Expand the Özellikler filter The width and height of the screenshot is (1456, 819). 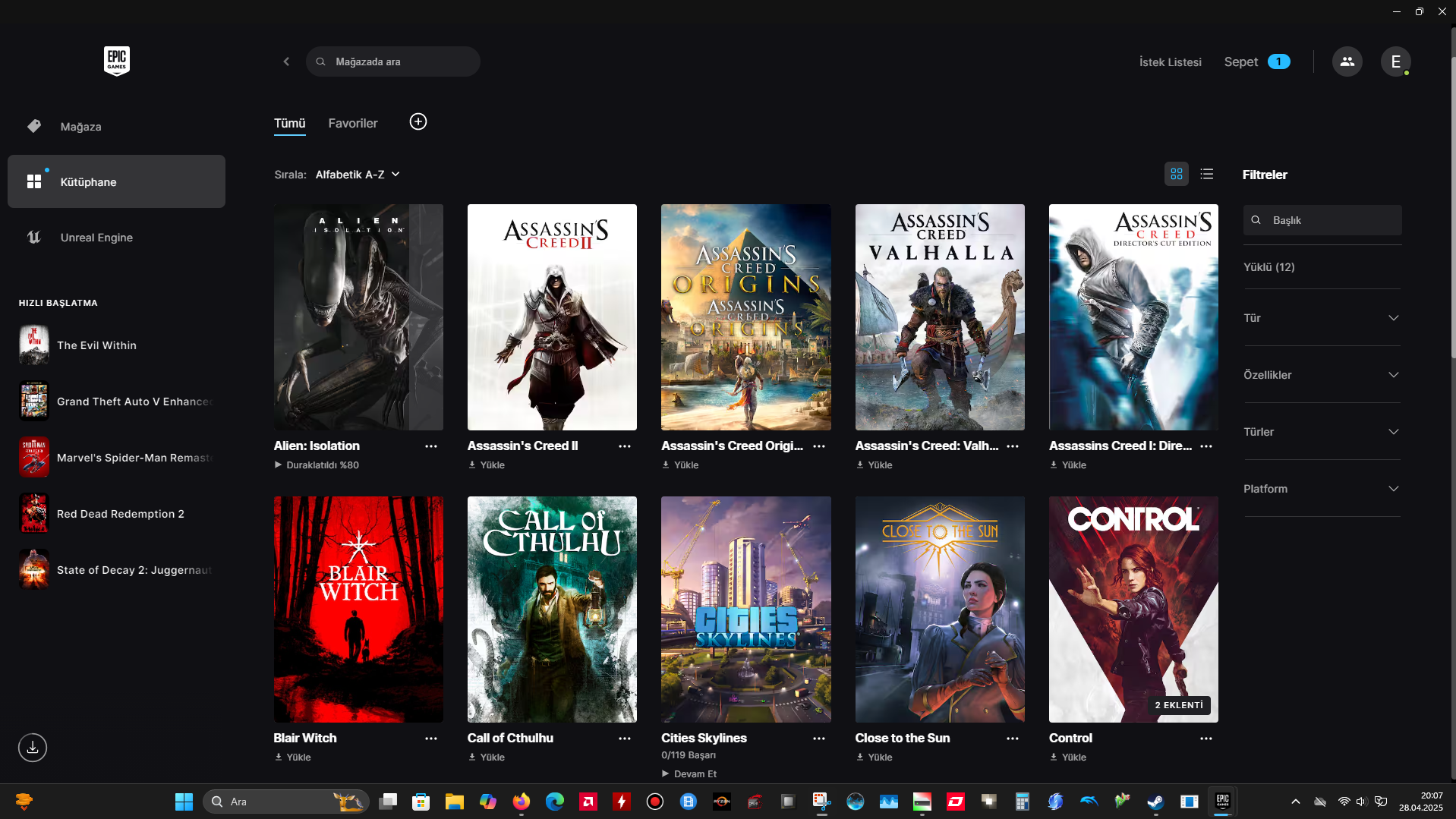pos(1321,375)
